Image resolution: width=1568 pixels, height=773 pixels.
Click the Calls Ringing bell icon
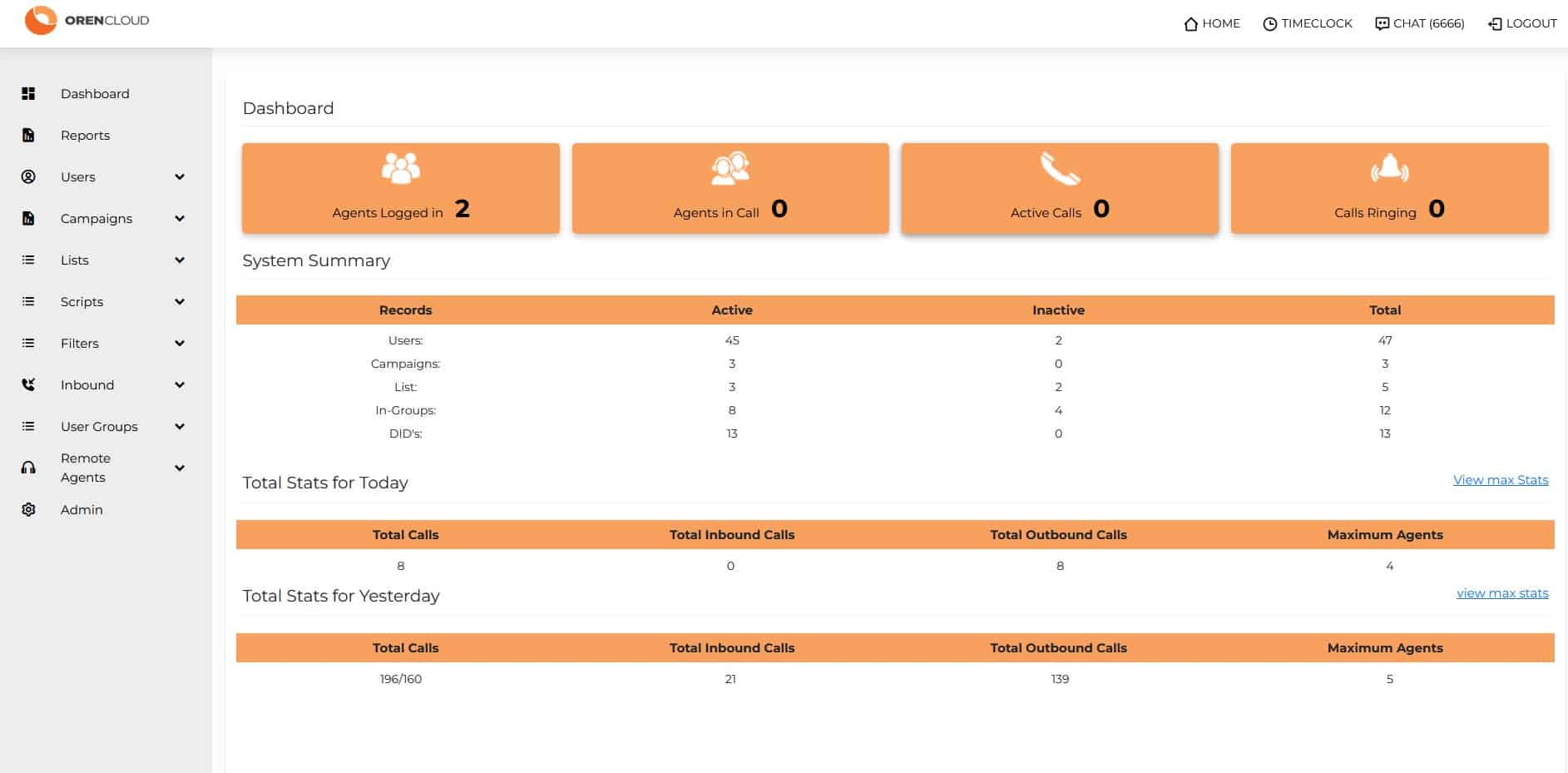pos(1390,168)
